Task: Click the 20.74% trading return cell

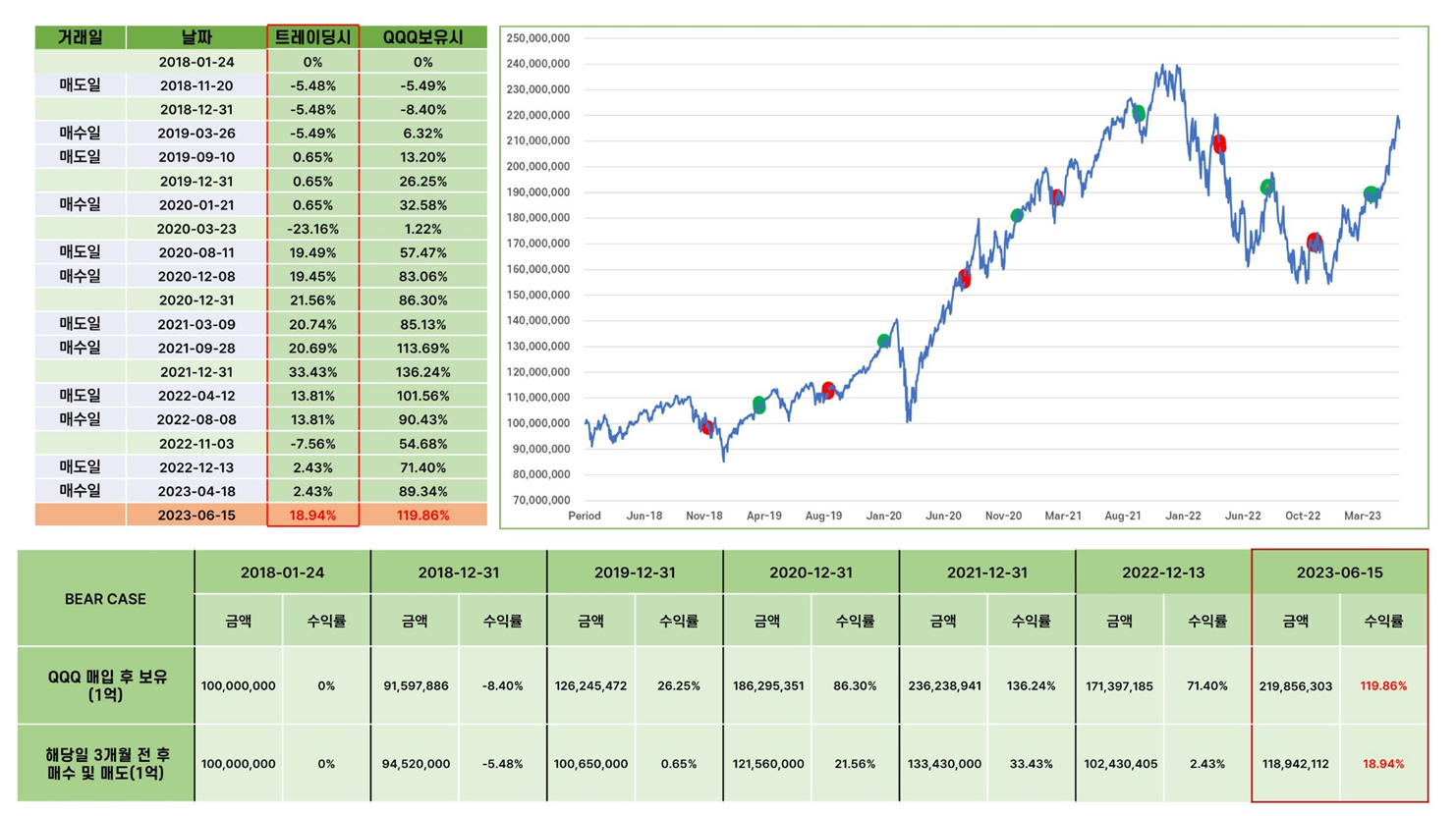Action: point(312,324)
